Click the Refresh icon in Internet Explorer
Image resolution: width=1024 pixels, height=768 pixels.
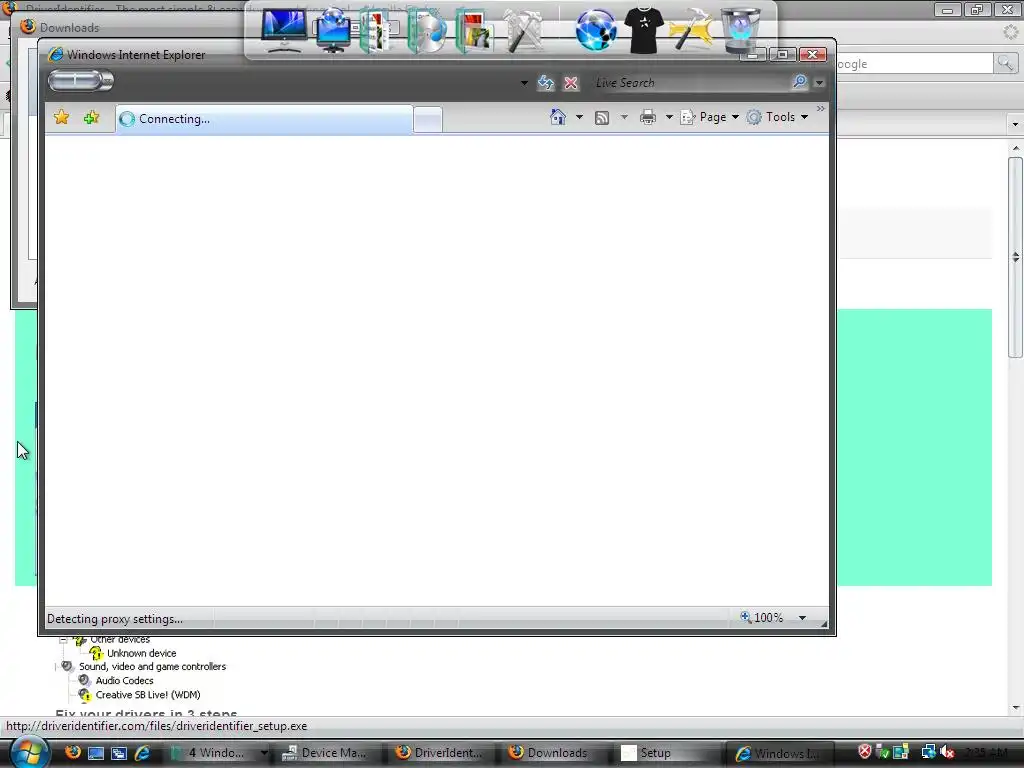(546, 83)
